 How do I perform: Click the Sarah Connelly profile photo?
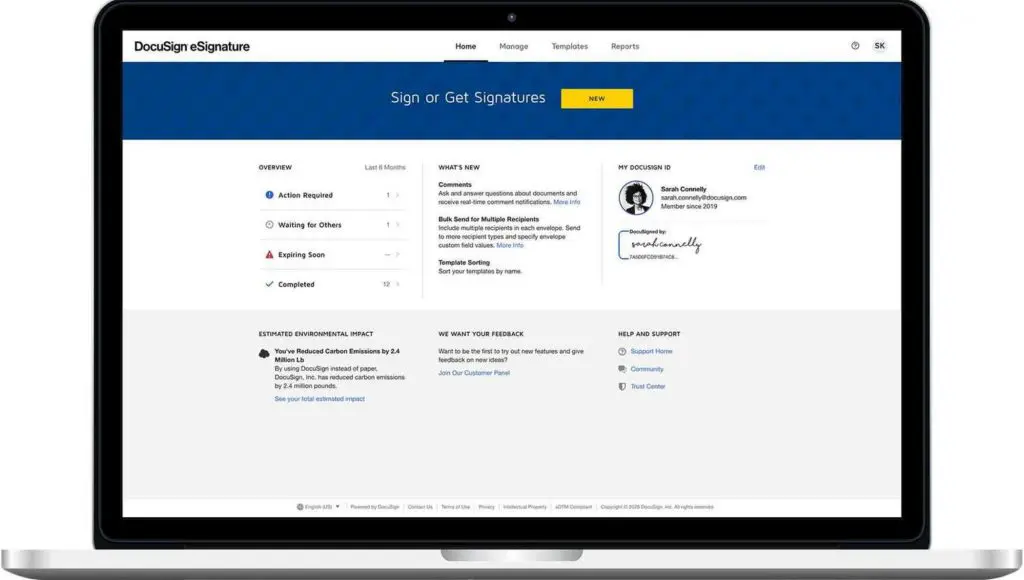point(636,198)
